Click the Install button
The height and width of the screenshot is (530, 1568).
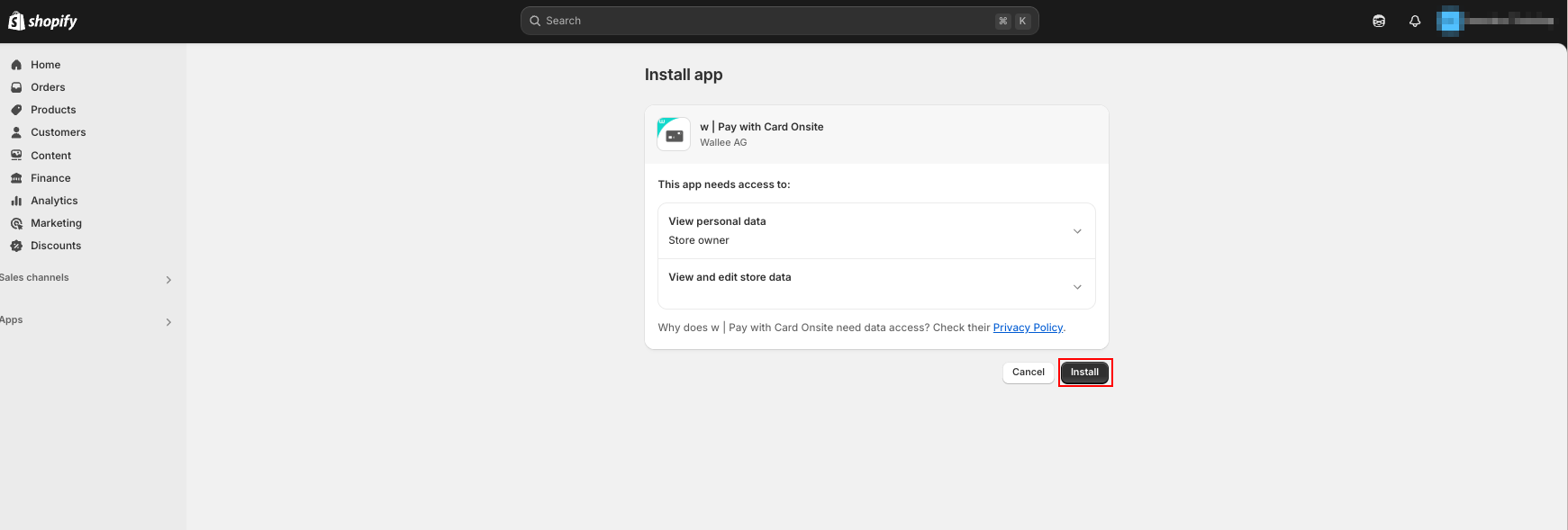pos(1084,373)
